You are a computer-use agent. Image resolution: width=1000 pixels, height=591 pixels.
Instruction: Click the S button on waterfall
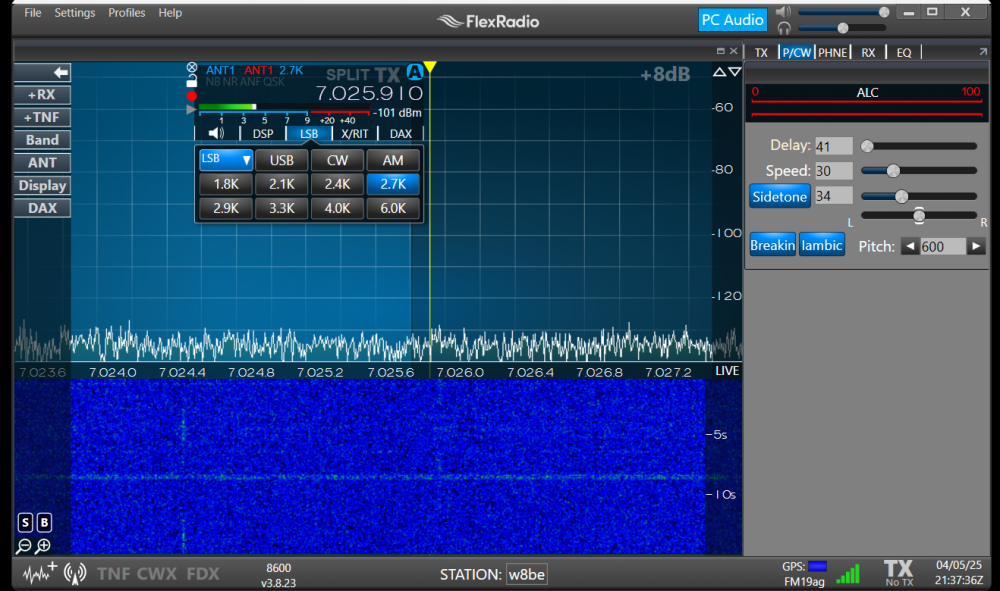[25, 523]
